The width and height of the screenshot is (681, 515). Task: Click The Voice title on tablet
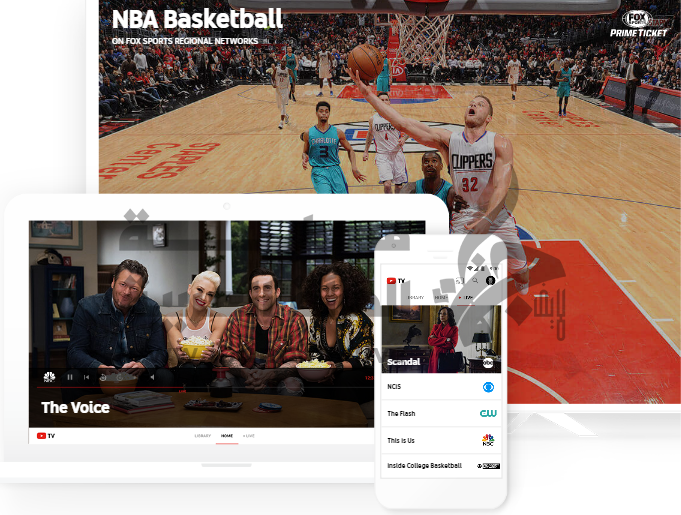[76, 407]
